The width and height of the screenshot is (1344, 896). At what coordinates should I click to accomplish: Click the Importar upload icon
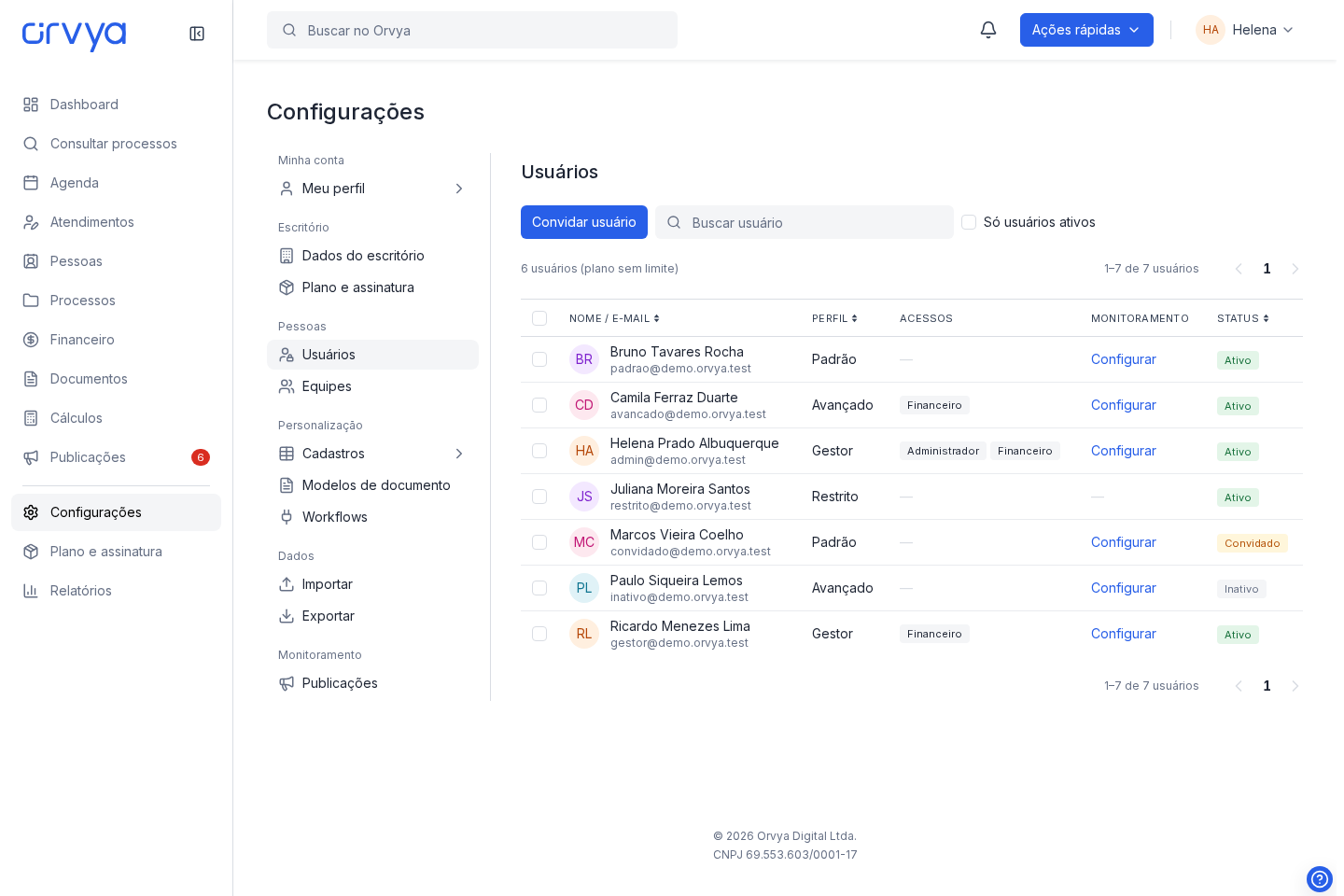point(287,584)
